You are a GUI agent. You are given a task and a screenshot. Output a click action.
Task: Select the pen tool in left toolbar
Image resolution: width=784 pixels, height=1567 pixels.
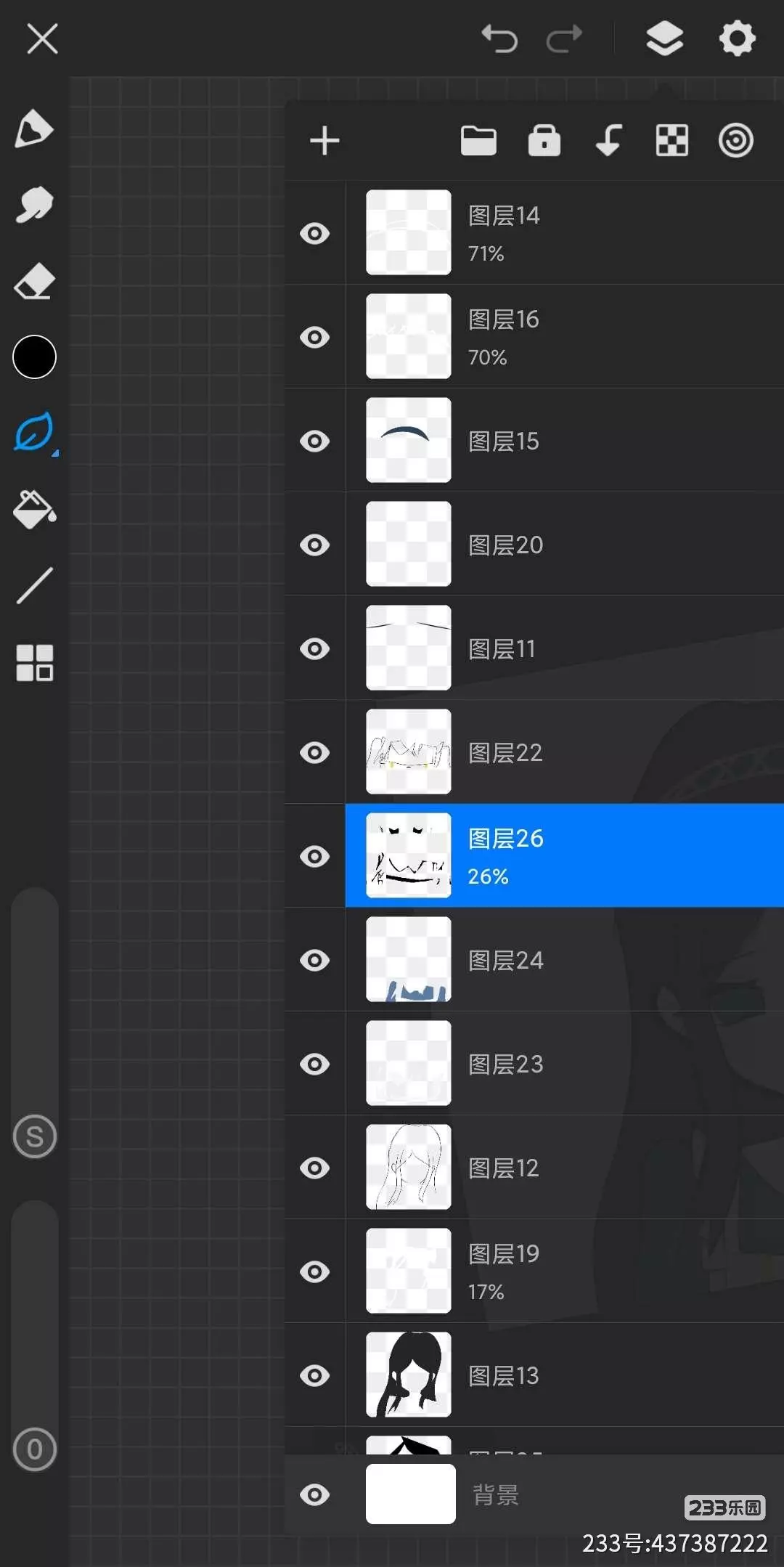point(34,129)
